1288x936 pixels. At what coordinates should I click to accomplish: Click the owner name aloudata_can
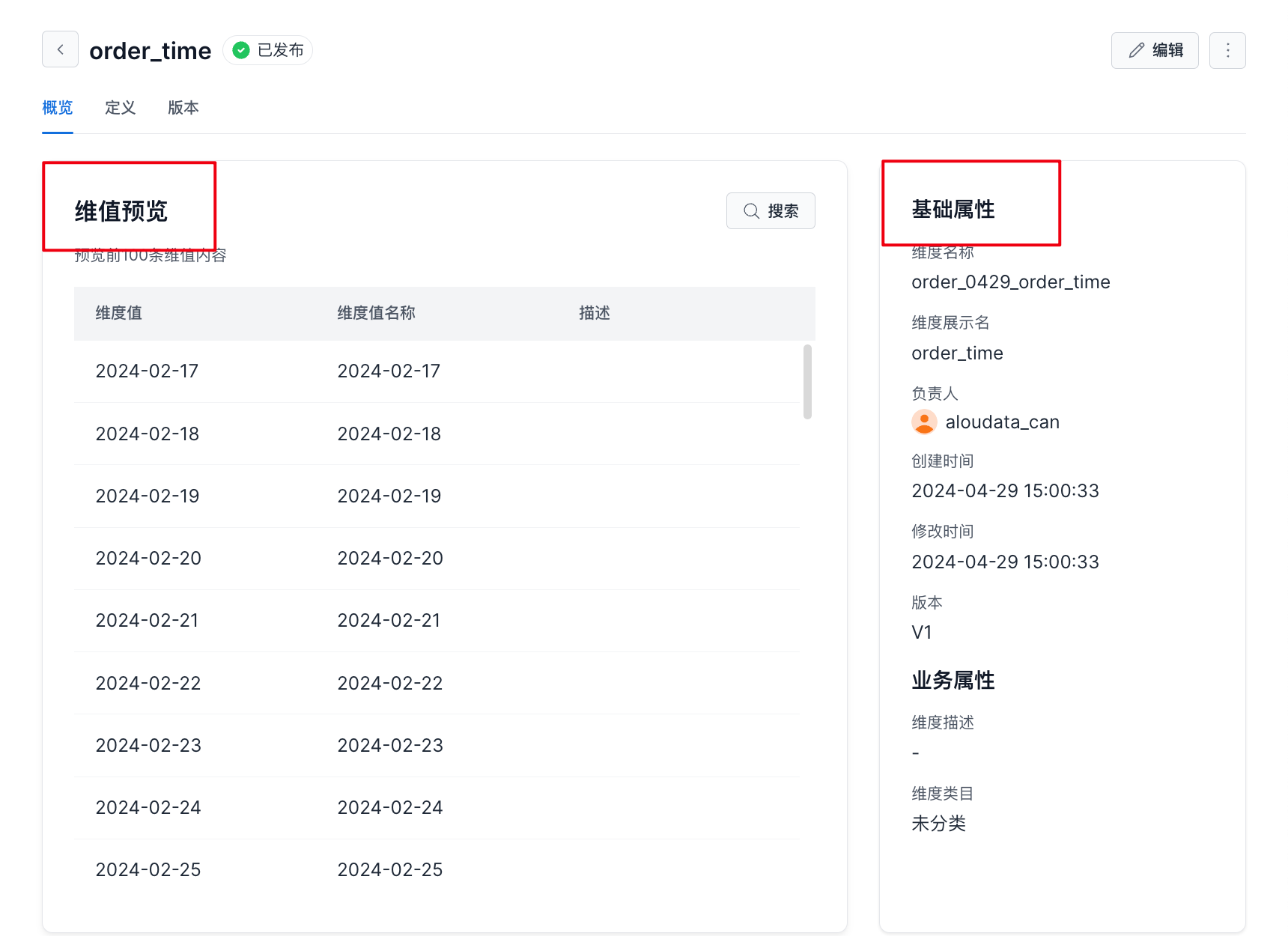(x=1002, y=422)
